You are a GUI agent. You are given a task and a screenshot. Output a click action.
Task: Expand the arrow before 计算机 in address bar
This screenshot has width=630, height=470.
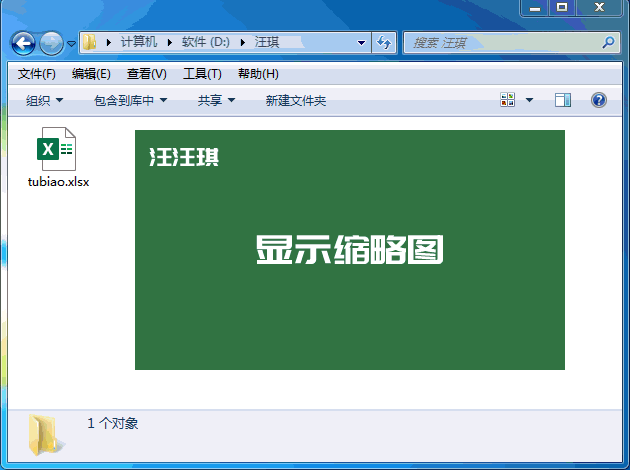(108, 42)
